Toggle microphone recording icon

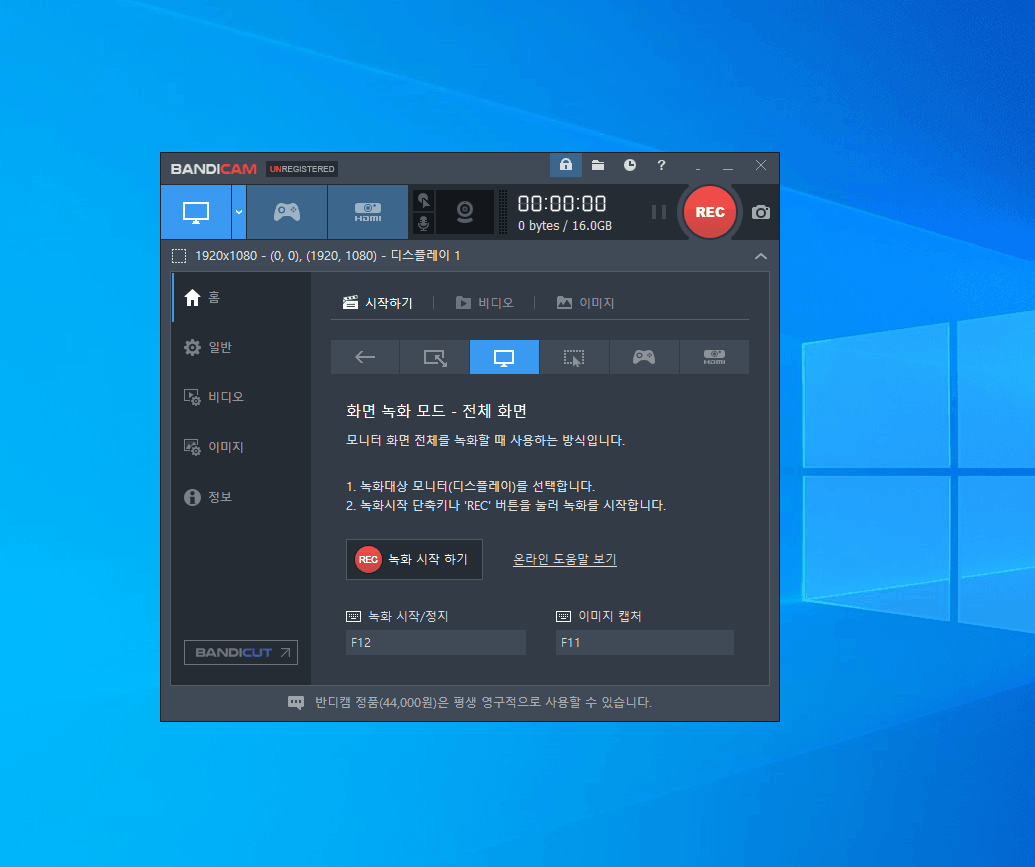pos(424,223)
